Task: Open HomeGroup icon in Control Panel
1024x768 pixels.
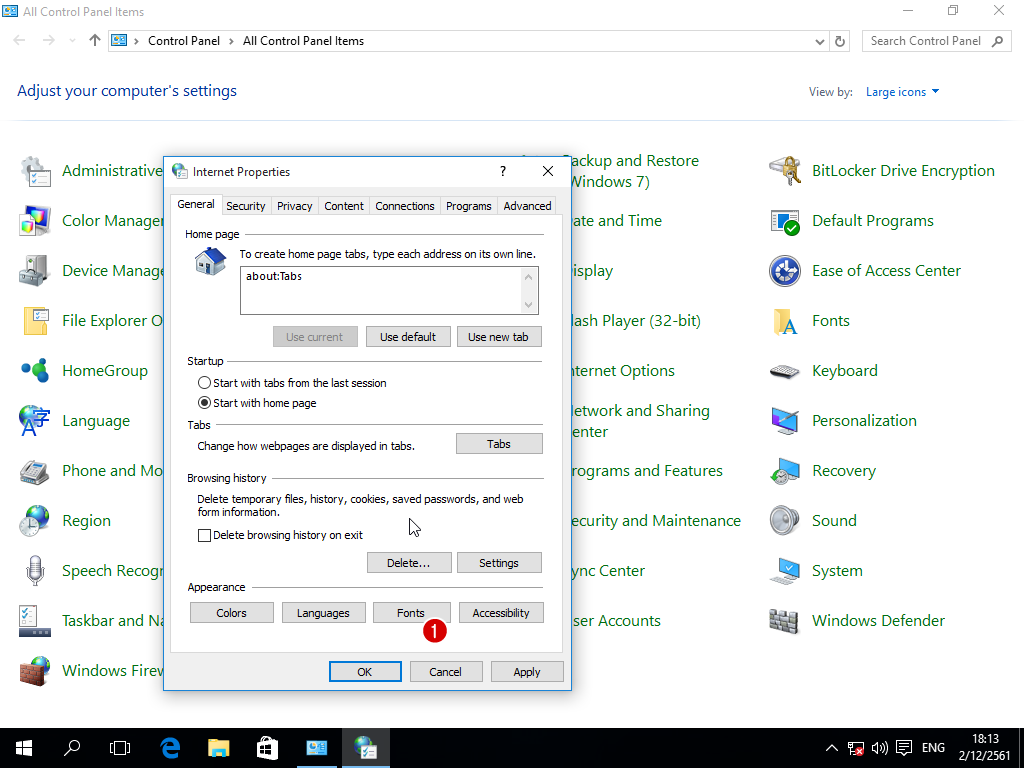Action: [35, 371]
